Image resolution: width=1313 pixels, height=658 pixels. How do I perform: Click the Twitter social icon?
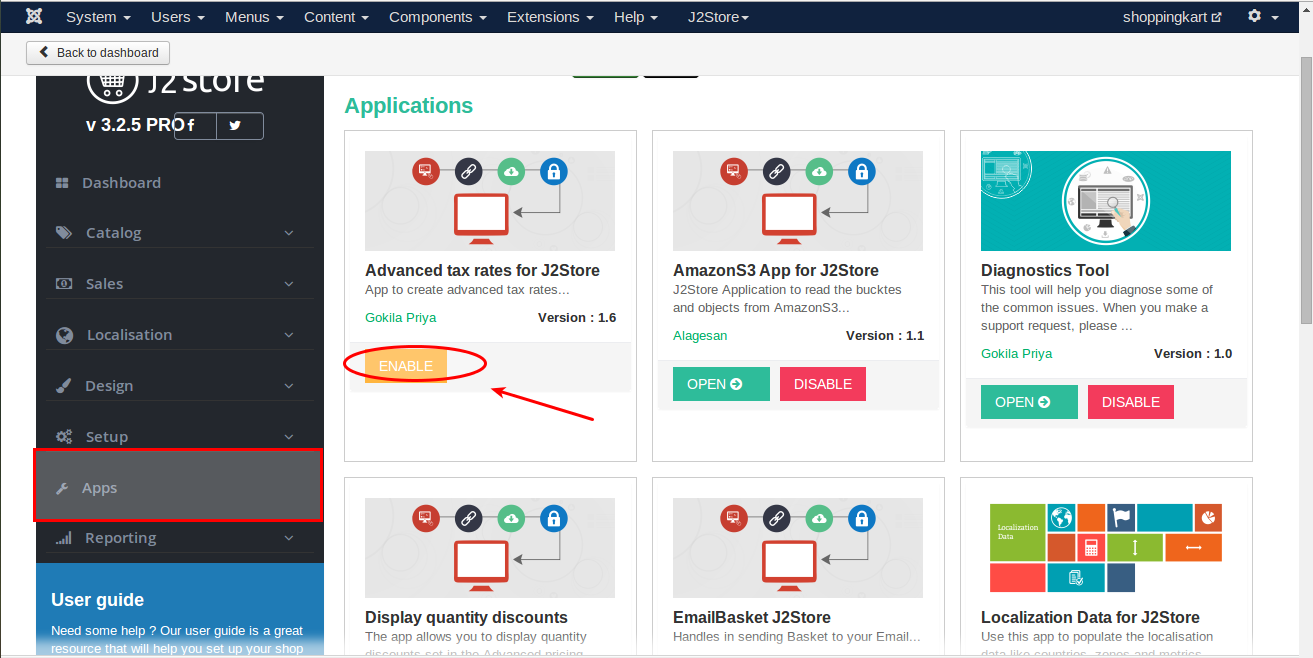pos(235,125)
